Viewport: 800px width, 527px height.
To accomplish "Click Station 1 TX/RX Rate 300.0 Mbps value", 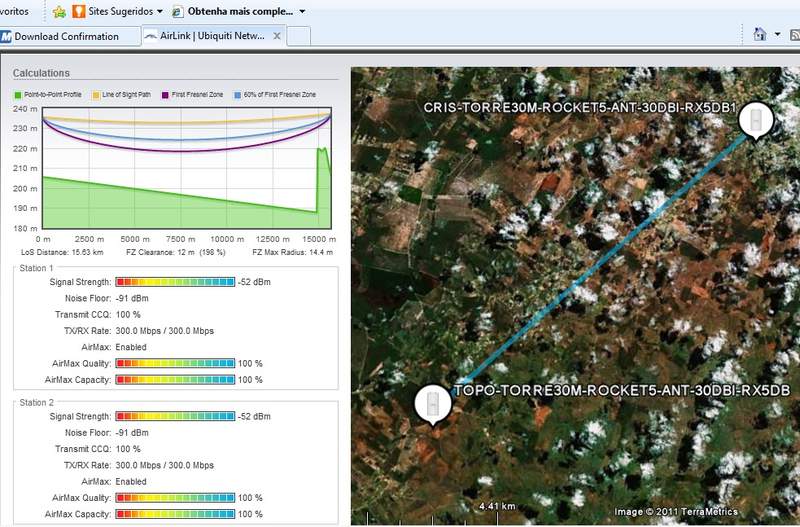I will click(165, 331).
